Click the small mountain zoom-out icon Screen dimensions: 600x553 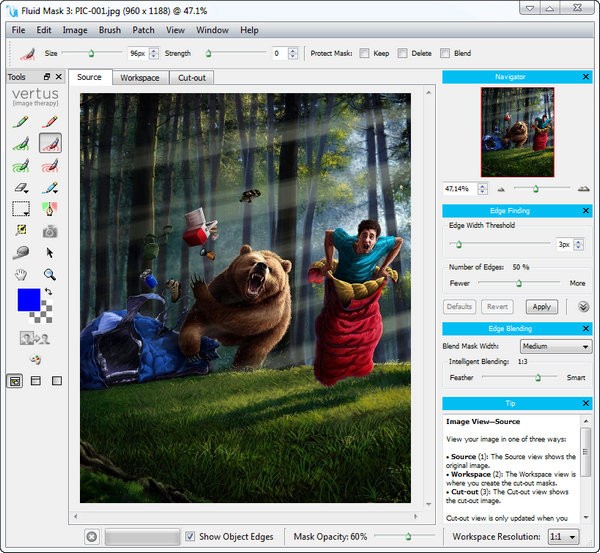click(x=501, y=189)
